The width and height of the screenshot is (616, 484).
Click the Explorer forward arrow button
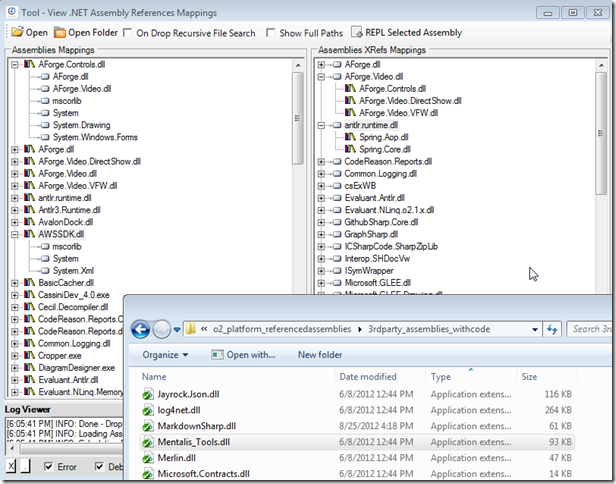pyautogui.click(x=163, y=329)
